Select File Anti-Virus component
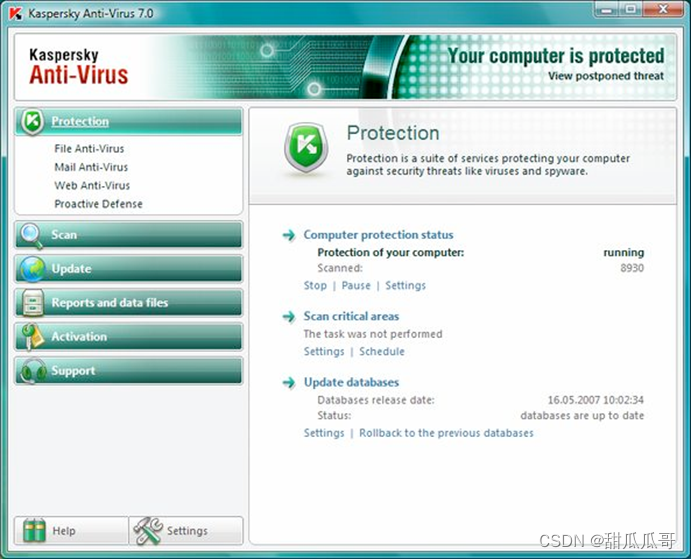 tap(89, 149)
